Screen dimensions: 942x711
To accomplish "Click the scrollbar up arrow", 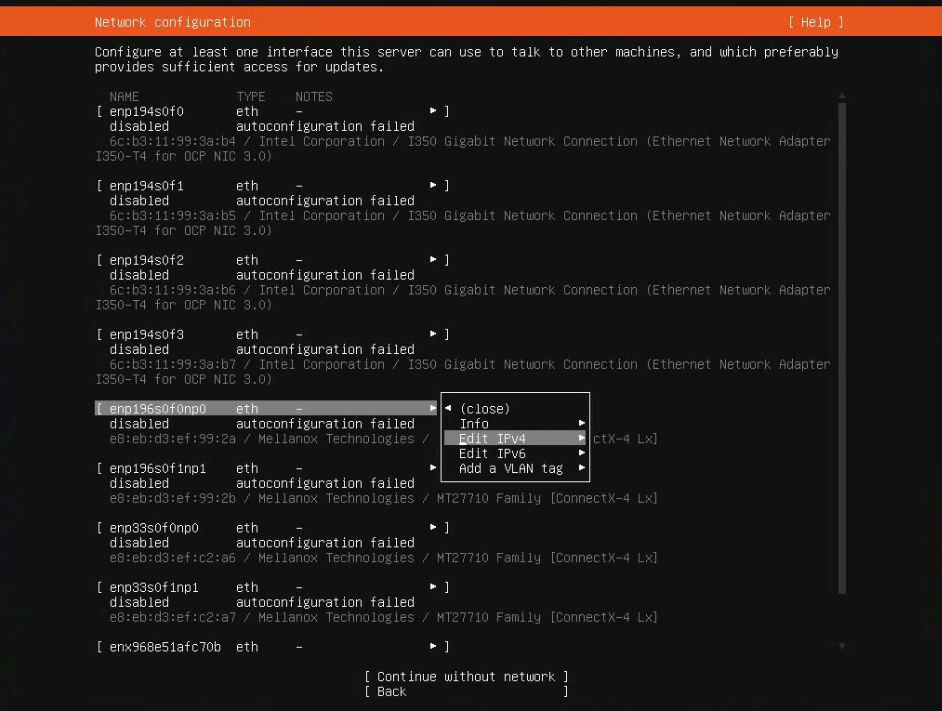I will click(841, 96).
